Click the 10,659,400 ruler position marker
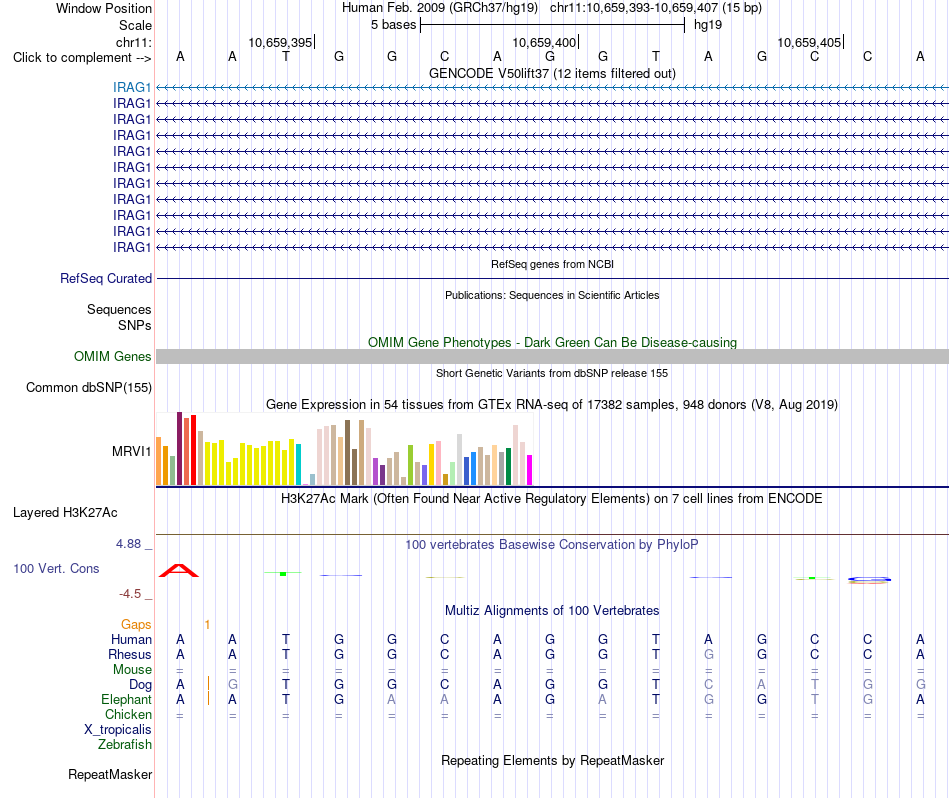This screenshot has height=798, width=950. pos(545,42)
